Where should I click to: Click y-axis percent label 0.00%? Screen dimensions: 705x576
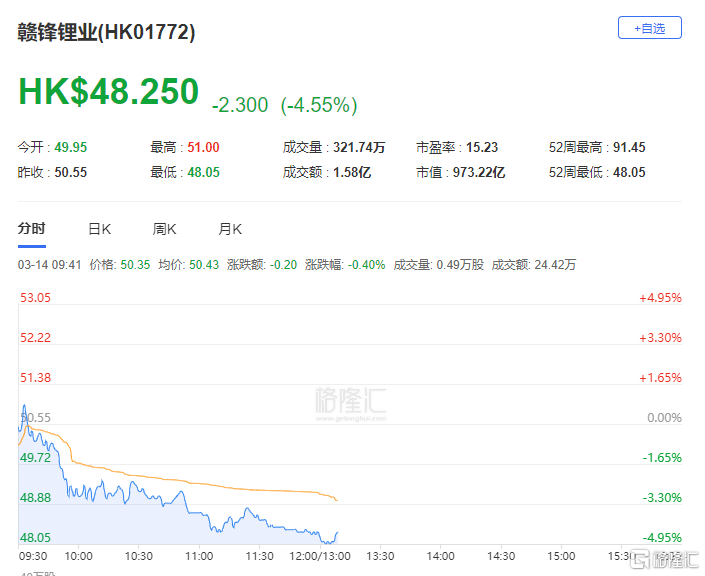[x=665, y=418]
